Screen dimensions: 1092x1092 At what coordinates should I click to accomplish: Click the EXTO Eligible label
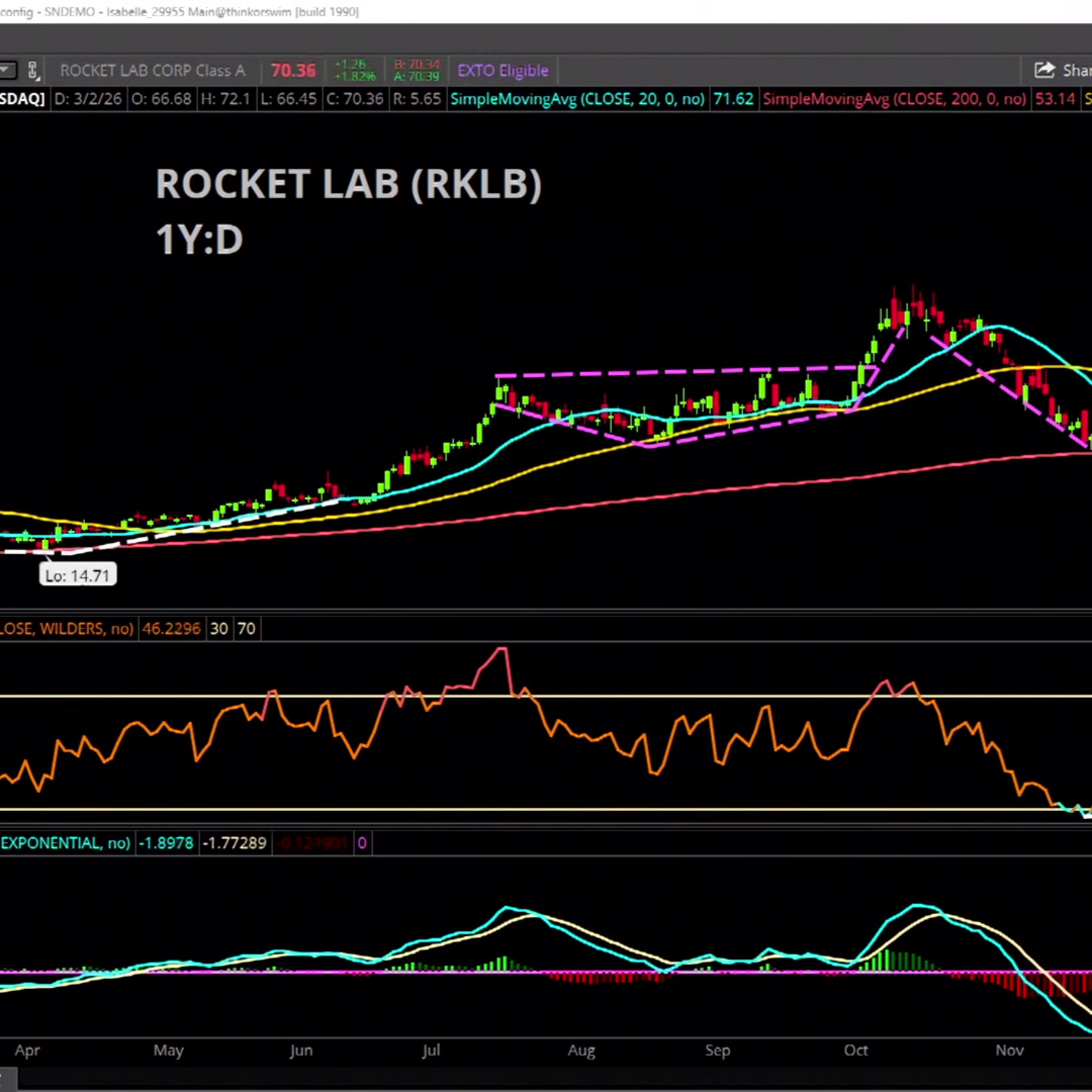coord(503,71)
